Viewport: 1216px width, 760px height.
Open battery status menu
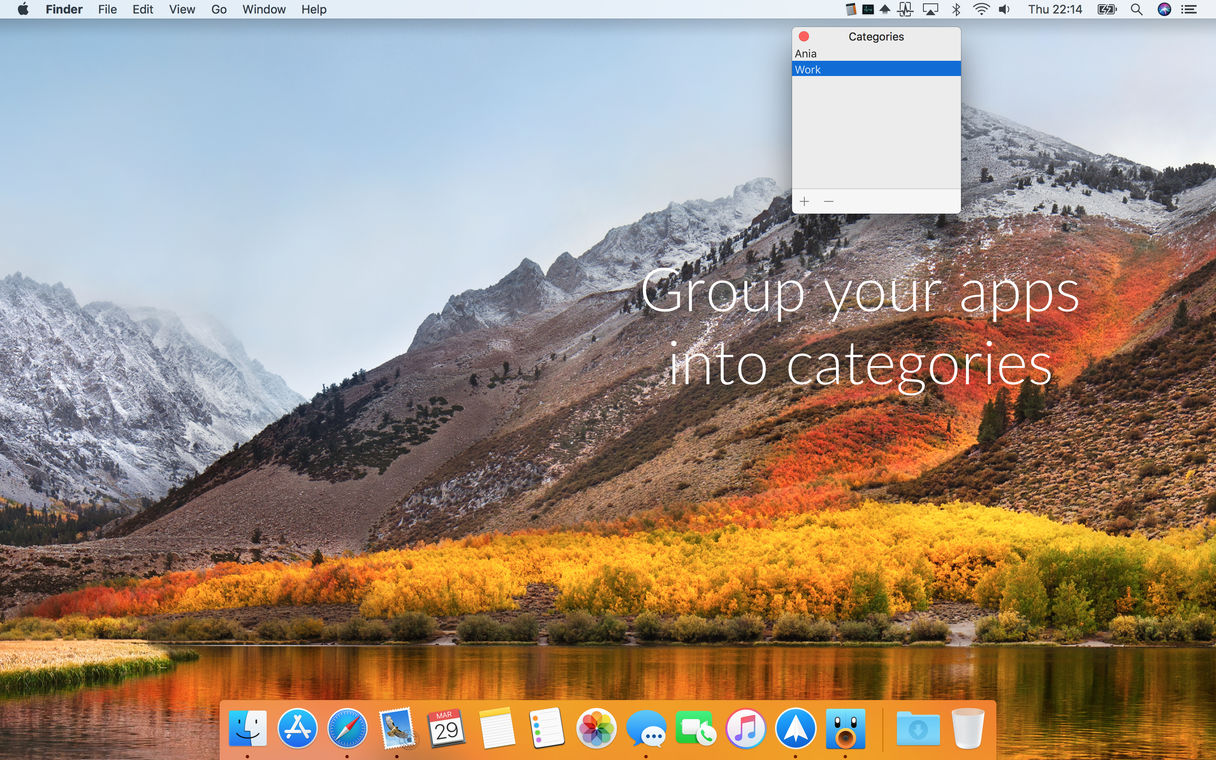tap(1107, 9)
